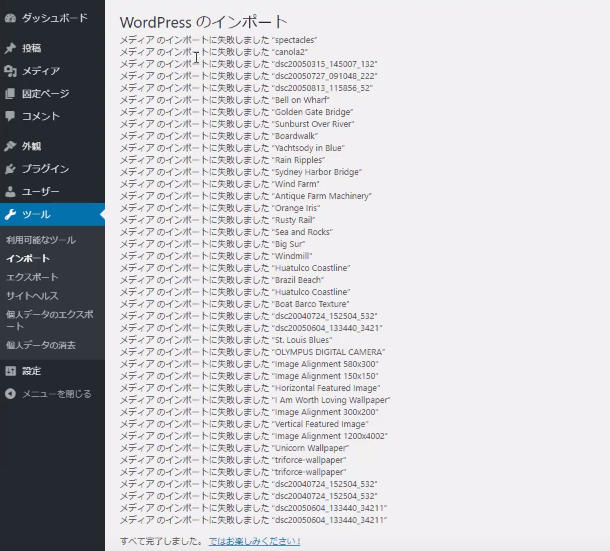This screenshot has height=551, width=610.
Task: Open エクスポート submenu item
Action: 32,277
